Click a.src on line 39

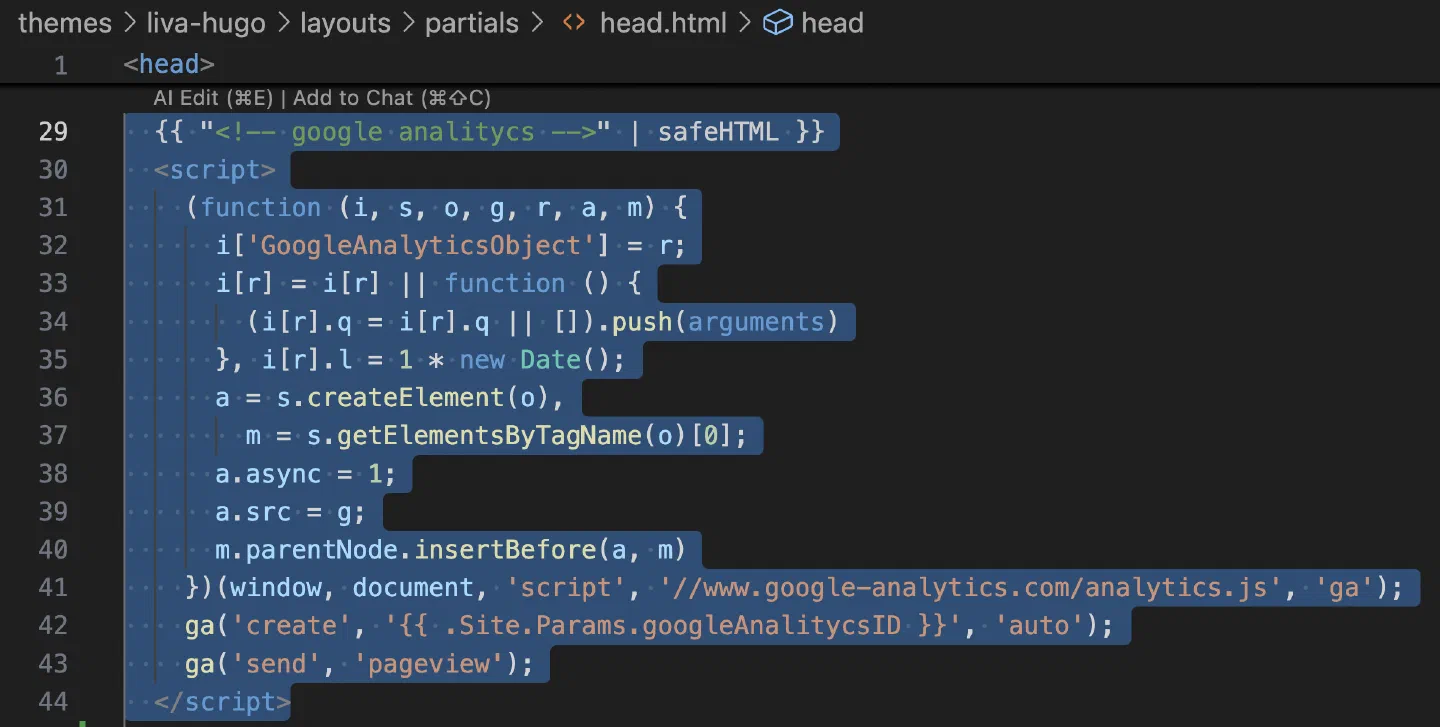click(253, 511)
